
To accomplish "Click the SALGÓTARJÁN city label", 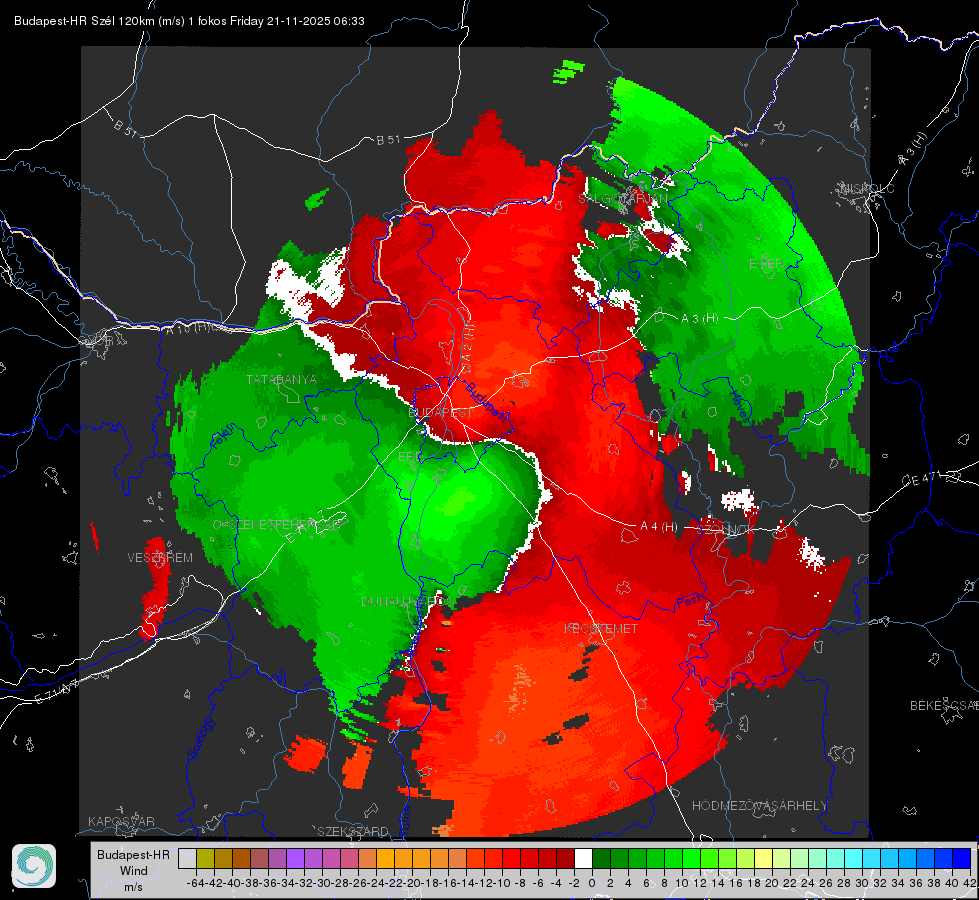I will pos(622,199).
